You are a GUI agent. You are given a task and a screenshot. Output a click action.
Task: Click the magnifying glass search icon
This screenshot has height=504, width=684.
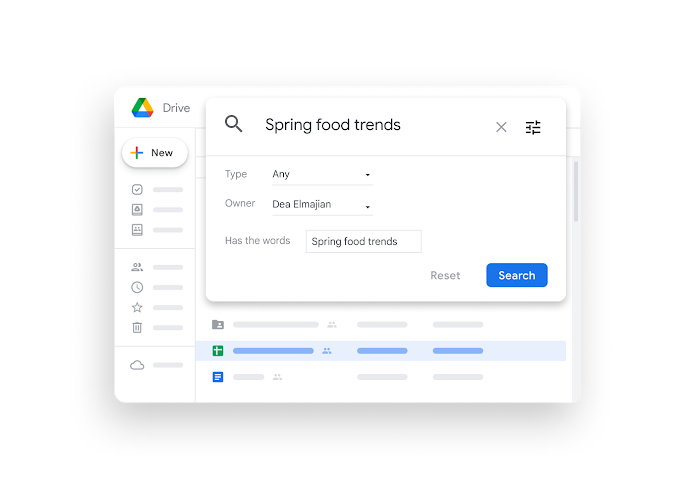pyautogui.click(x=233, y=124)
